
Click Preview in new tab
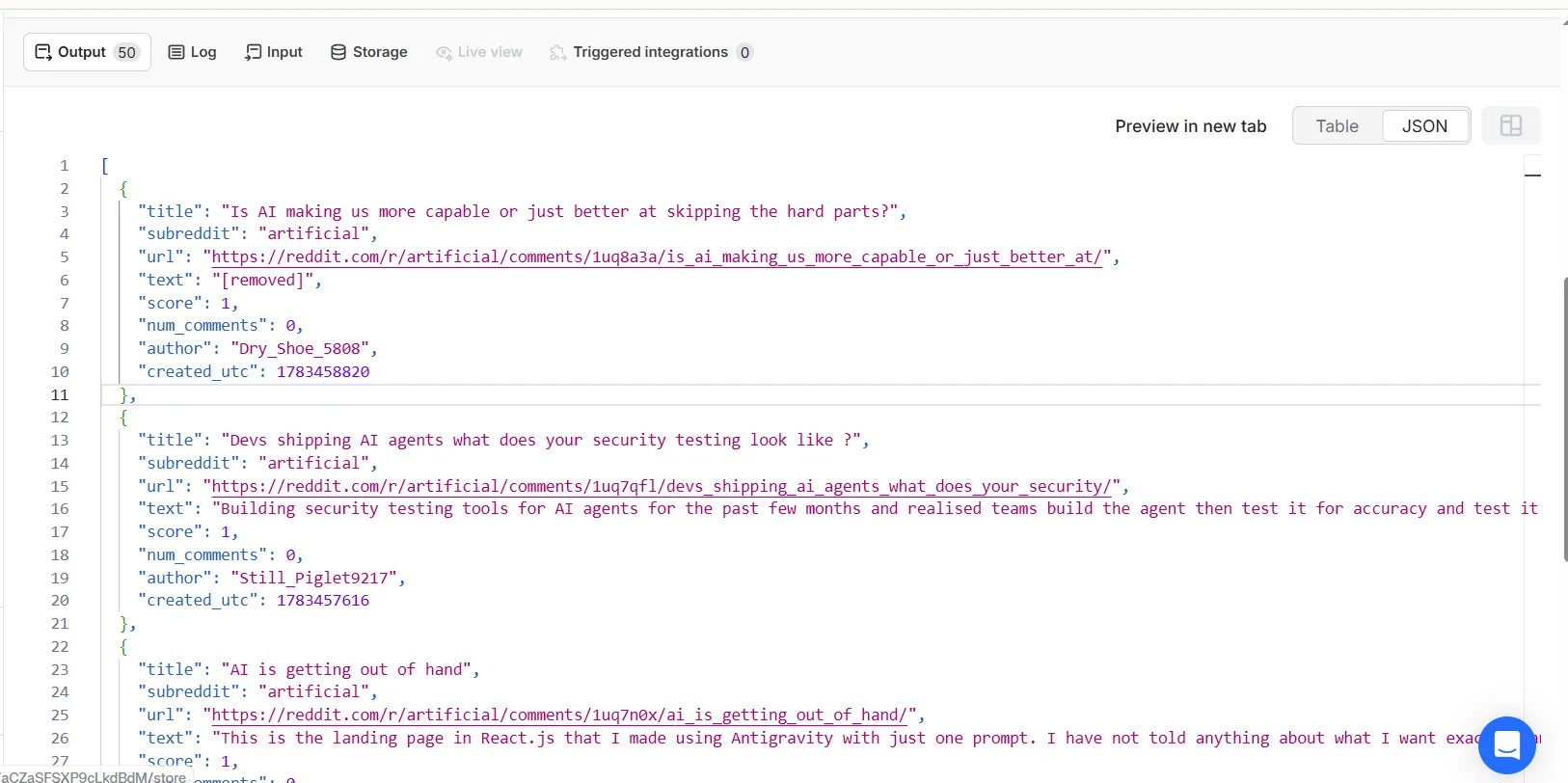click(x=1191, y=126)
